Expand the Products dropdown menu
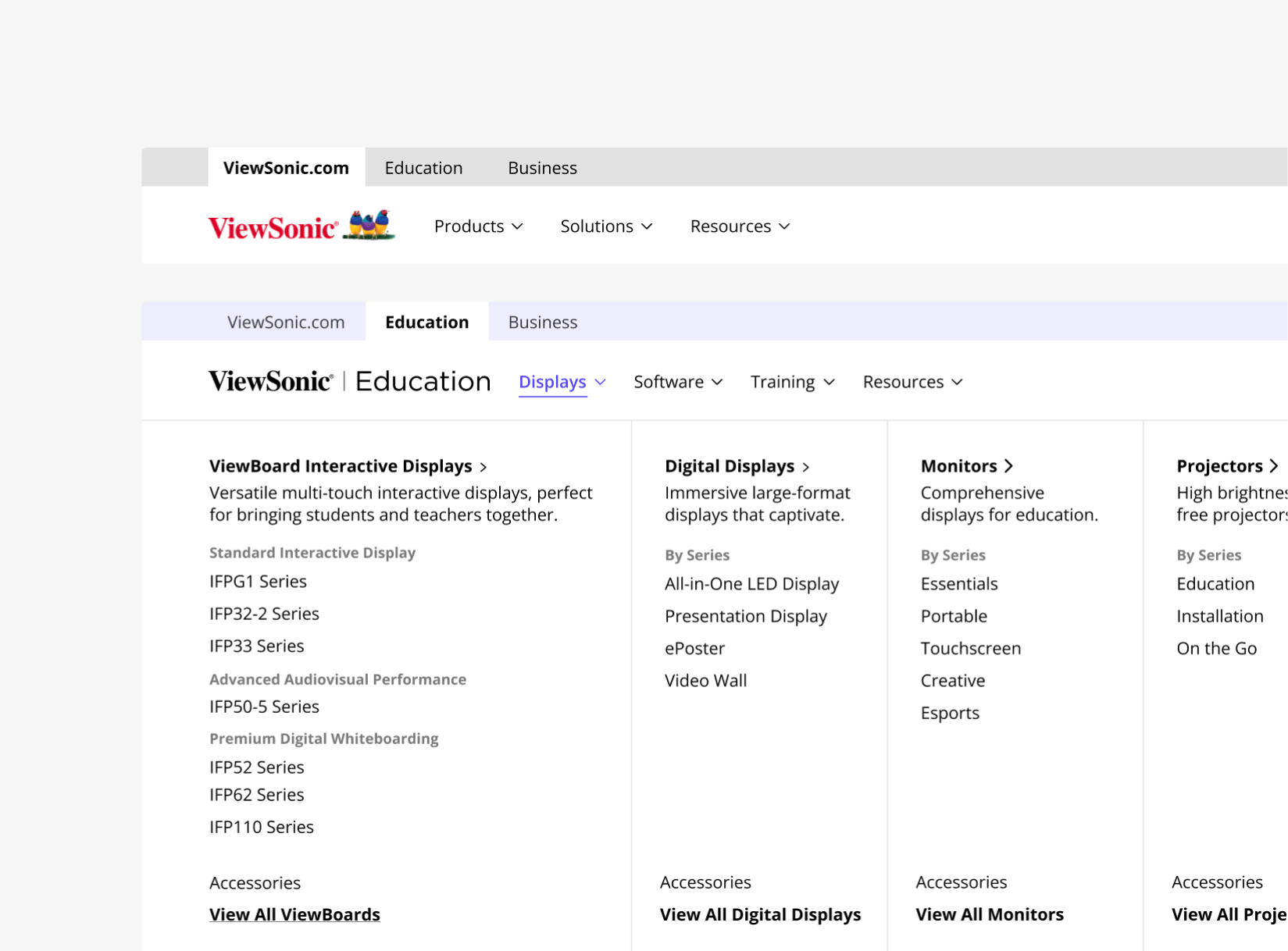The width and height of the screenshot is (1288, 951). pyautogui.click(x=478, y=226)
